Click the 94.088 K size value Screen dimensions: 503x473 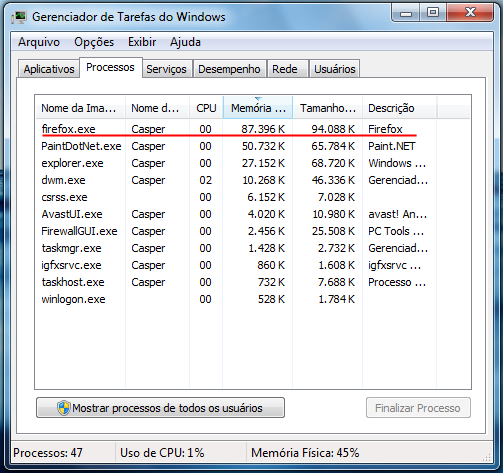click(x=333, y=129)
